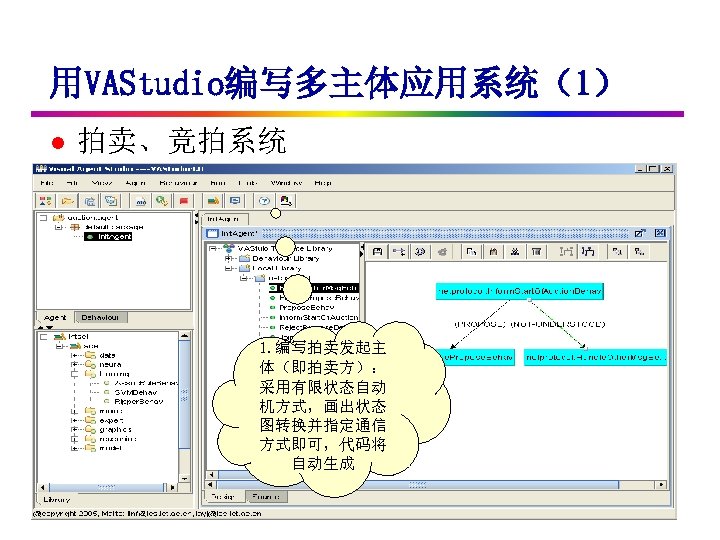Click the delete trash icon in diagram toolbar

[x=536, y=252]
